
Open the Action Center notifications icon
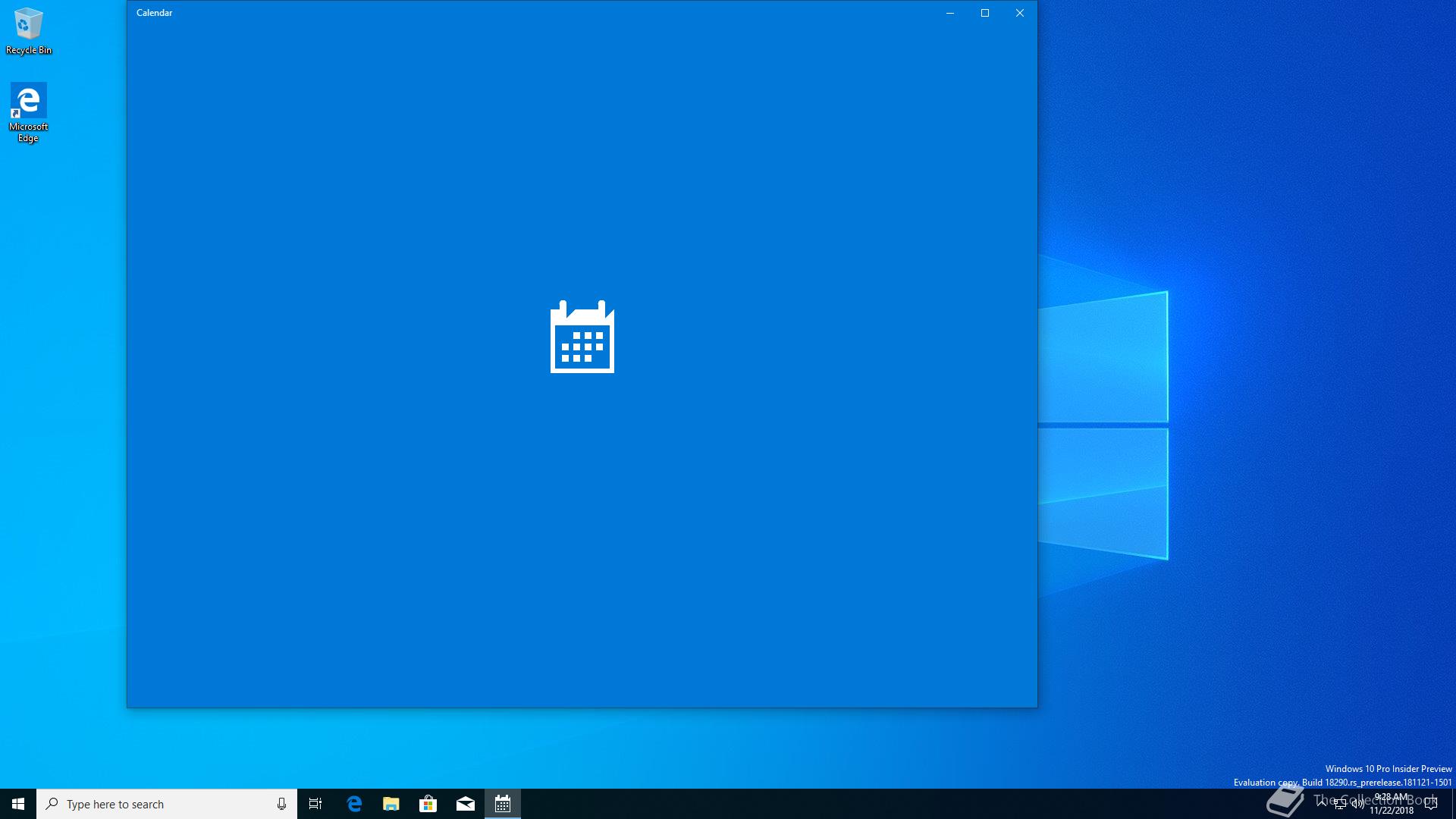tap(1432, 804)
